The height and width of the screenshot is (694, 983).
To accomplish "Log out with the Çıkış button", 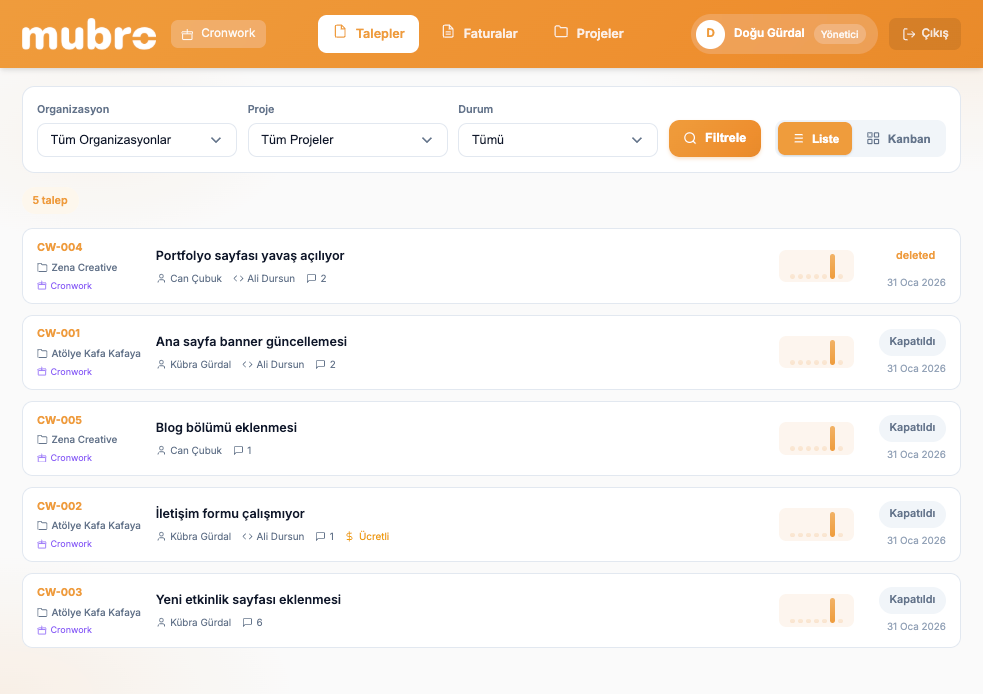I will [924, 34].
